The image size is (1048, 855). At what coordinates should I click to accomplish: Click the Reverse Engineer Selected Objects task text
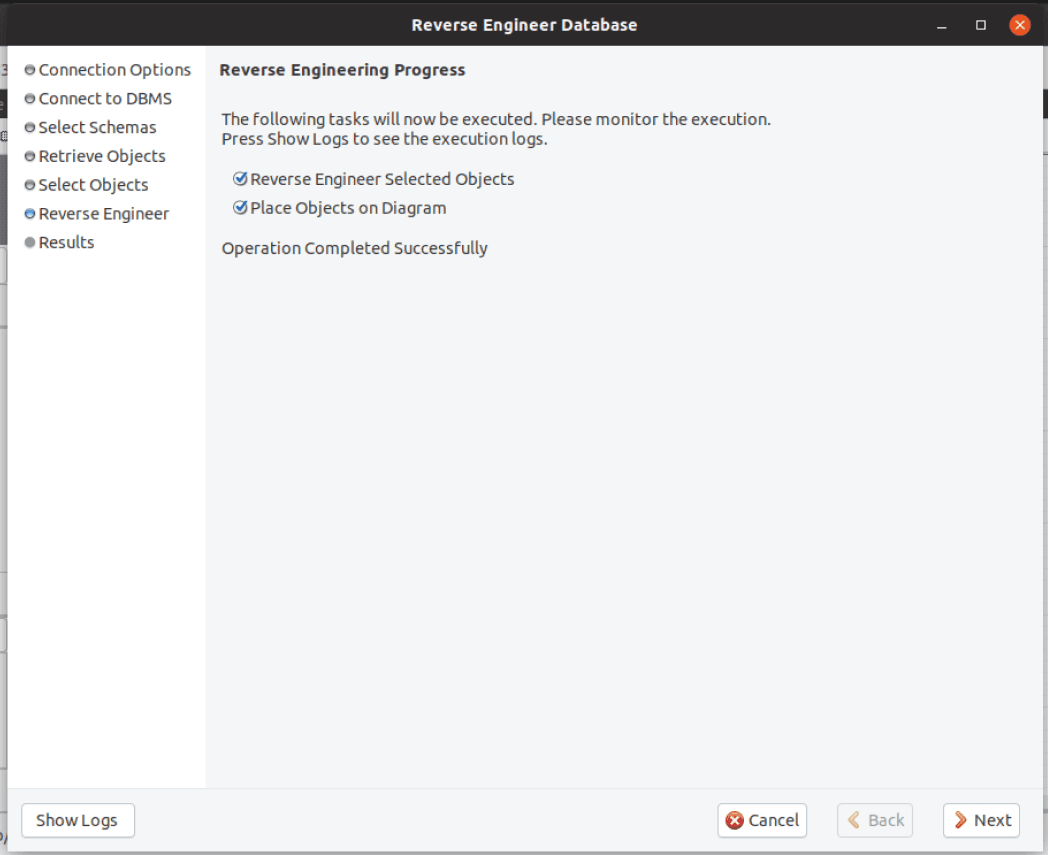[x=382, y=179]
